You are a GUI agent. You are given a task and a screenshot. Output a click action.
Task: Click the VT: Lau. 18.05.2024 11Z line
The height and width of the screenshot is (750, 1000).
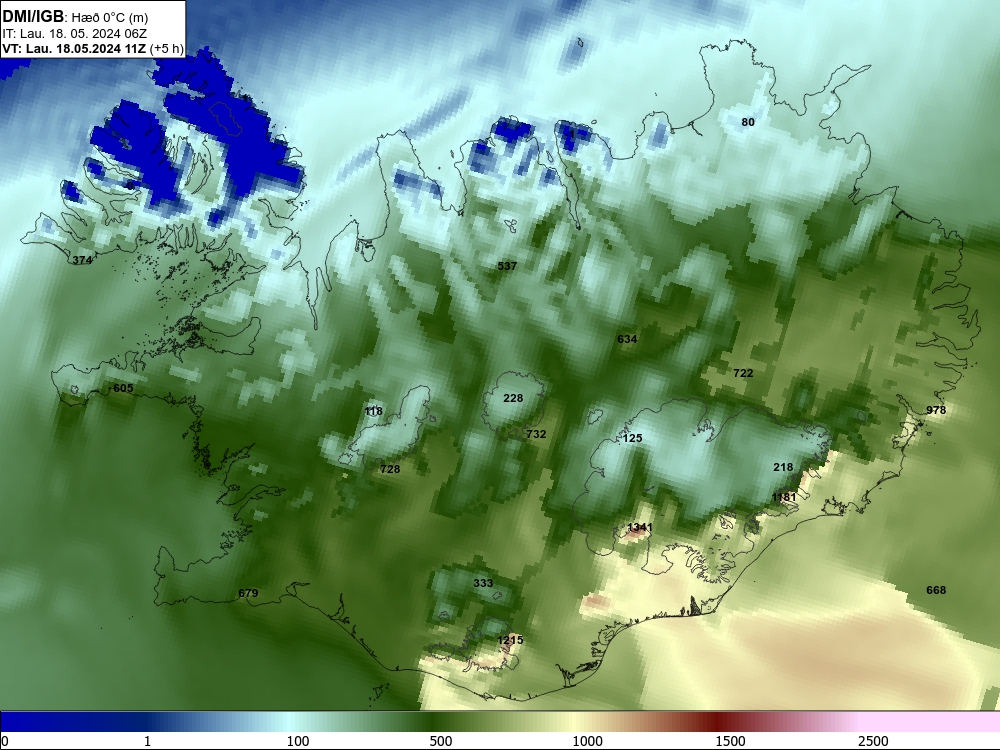[x=75, y=49]
